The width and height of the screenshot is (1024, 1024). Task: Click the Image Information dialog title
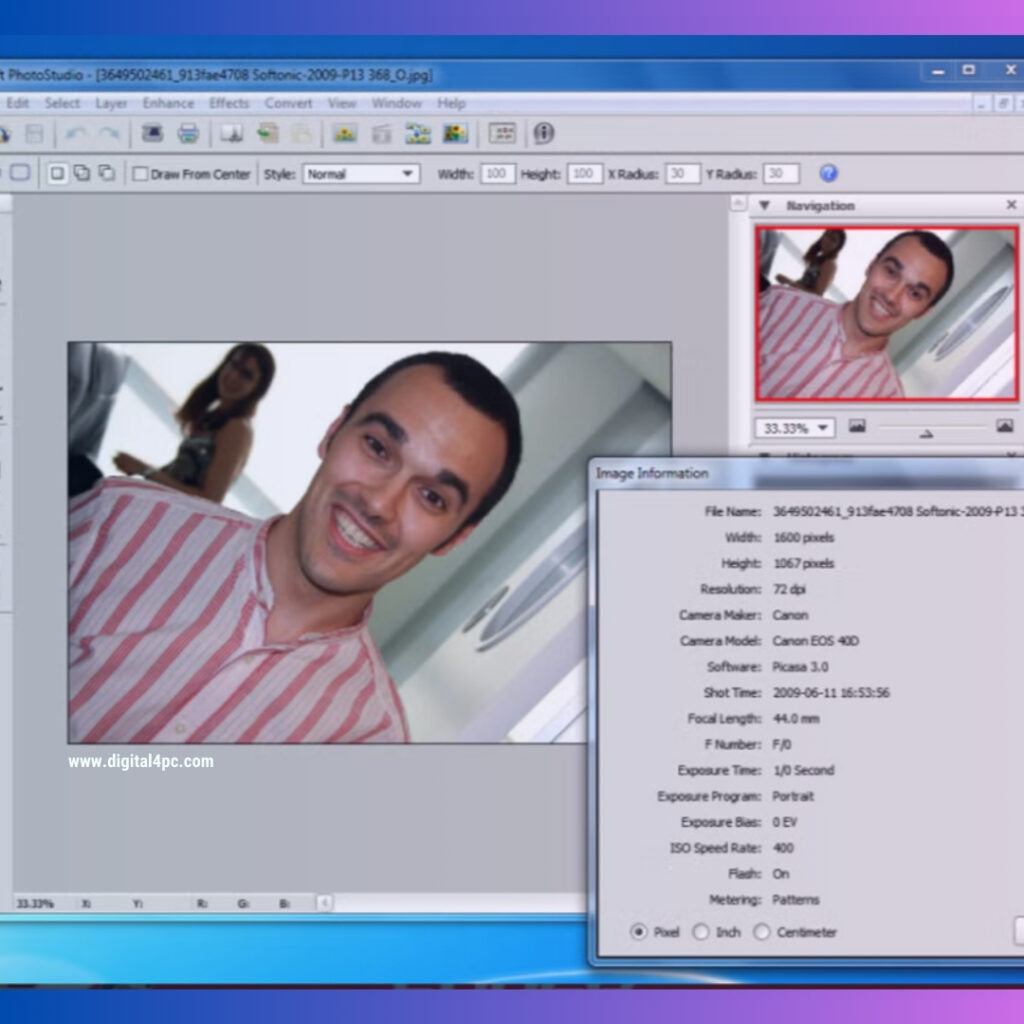point(652,473)
